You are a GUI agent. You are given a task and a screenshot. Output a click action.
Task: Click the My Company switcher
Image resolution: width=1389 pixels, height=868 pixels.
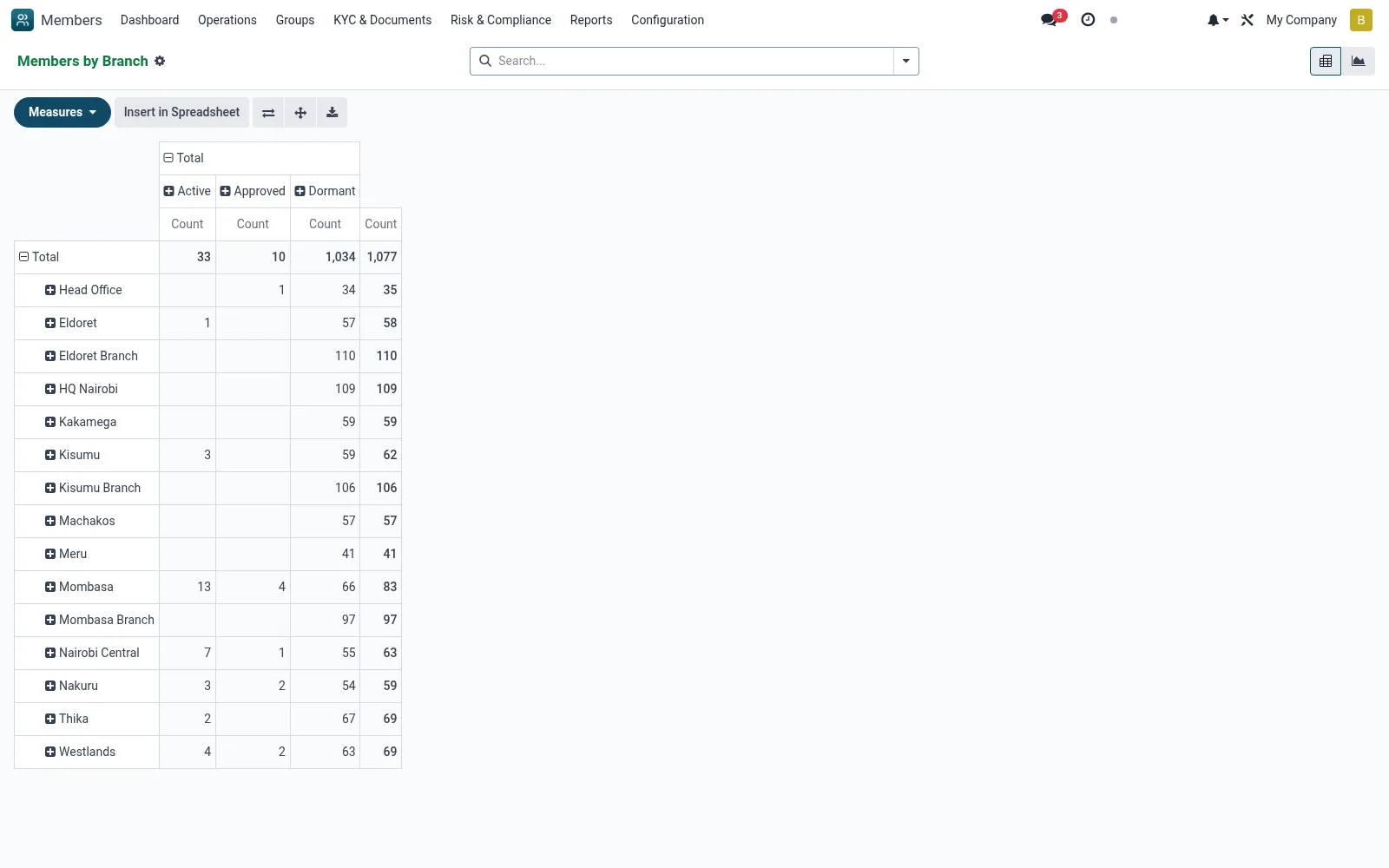(1301, 20)
